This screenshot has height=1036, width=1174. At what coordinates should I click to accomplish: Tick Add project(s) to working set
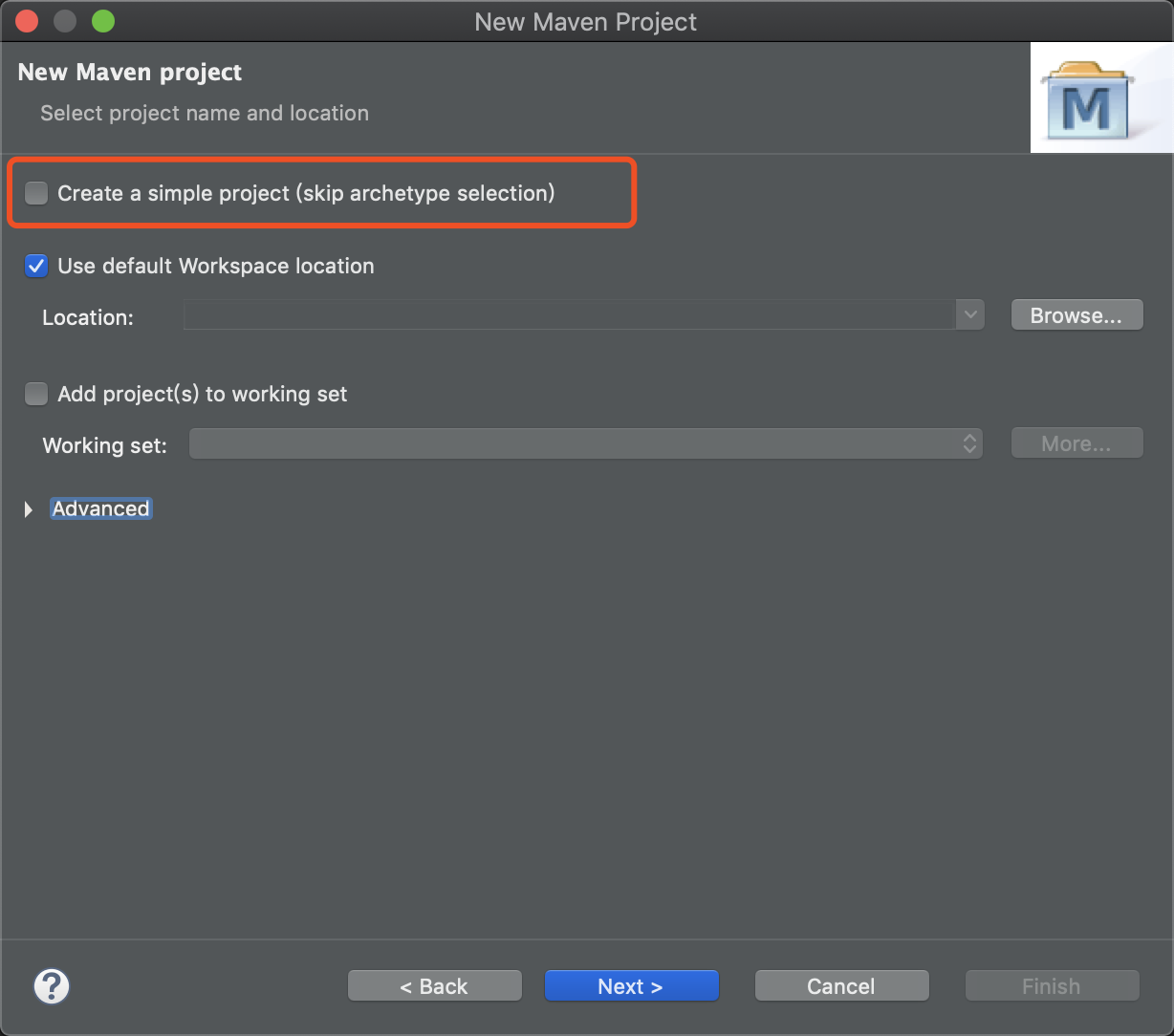pos(36,394)
